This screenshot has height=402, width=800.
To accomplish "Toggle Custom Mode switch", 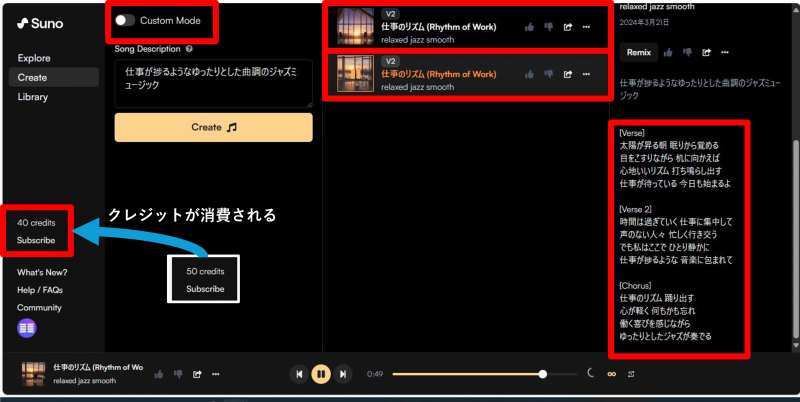I will pyautogui.click(x=124, y=20).
